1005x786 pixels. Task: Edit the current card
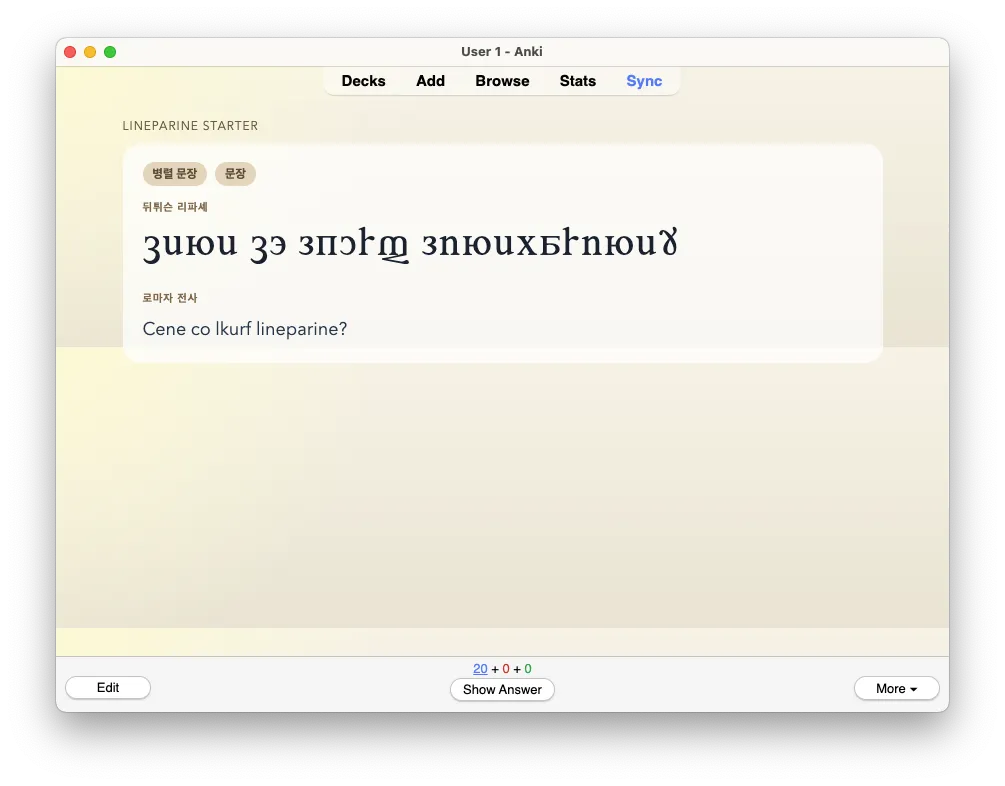tap(107, 687)
